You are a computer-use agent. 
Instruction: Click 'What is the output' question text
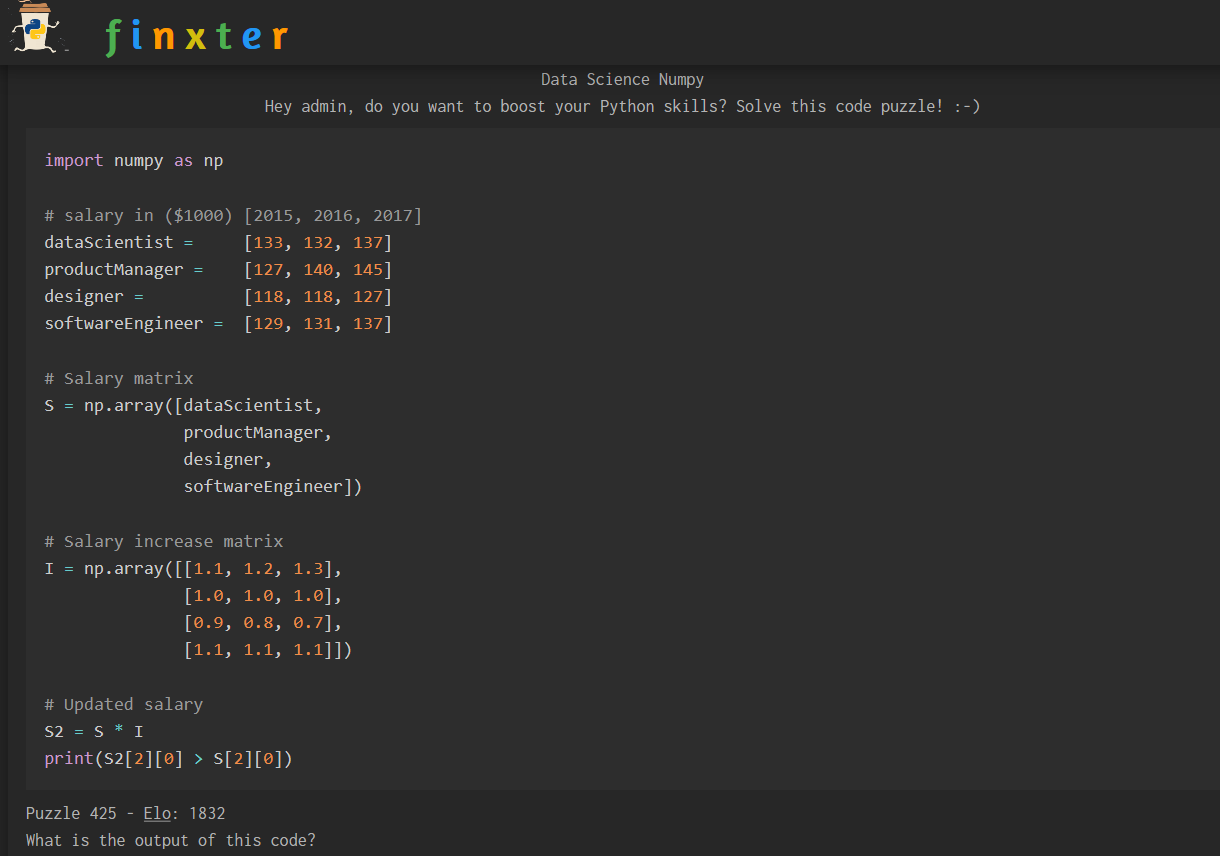coord(170,840)
